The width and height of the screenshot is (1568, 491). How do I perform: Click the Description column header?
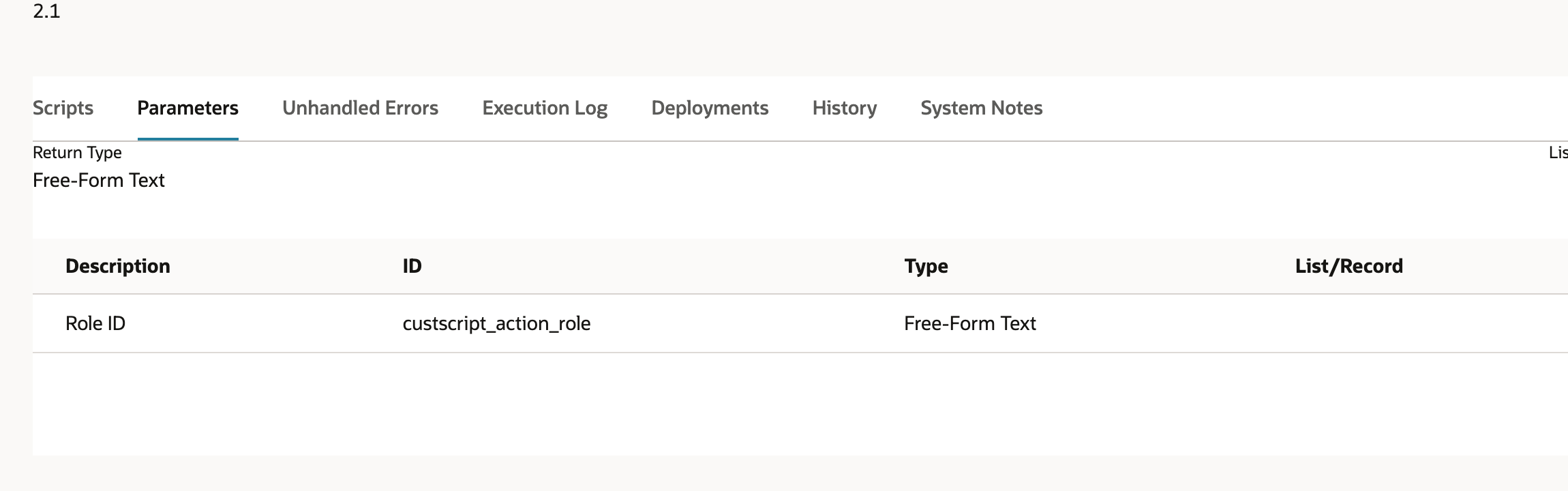pos(118,266)
